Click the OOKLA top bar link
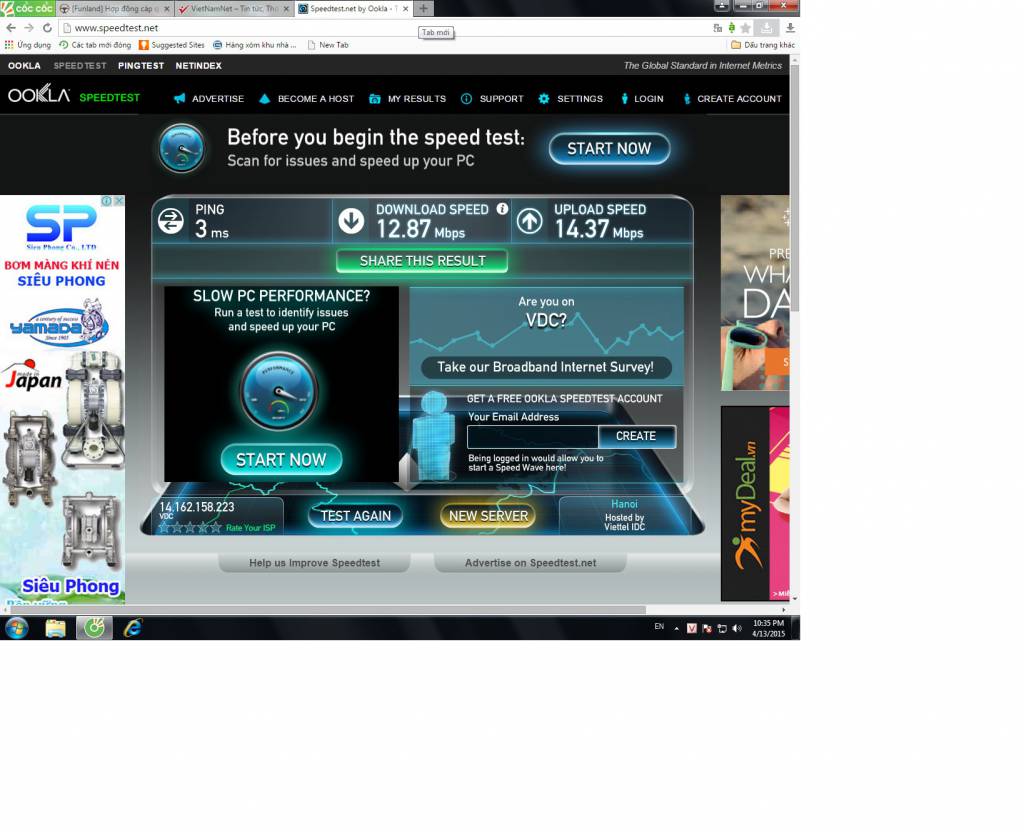The image size is (1024, 834). point(24,65)
